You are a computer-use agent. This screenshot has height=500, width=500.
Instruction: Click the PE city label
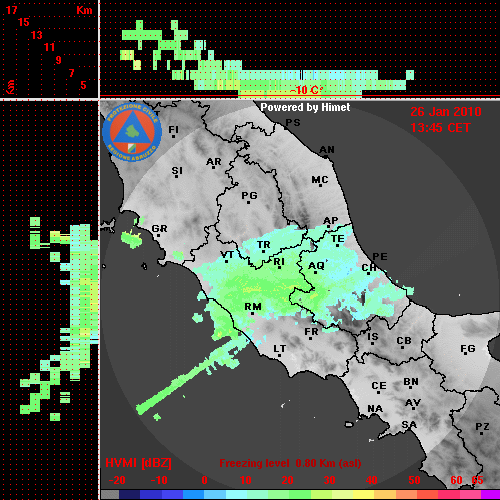(380, 256)
